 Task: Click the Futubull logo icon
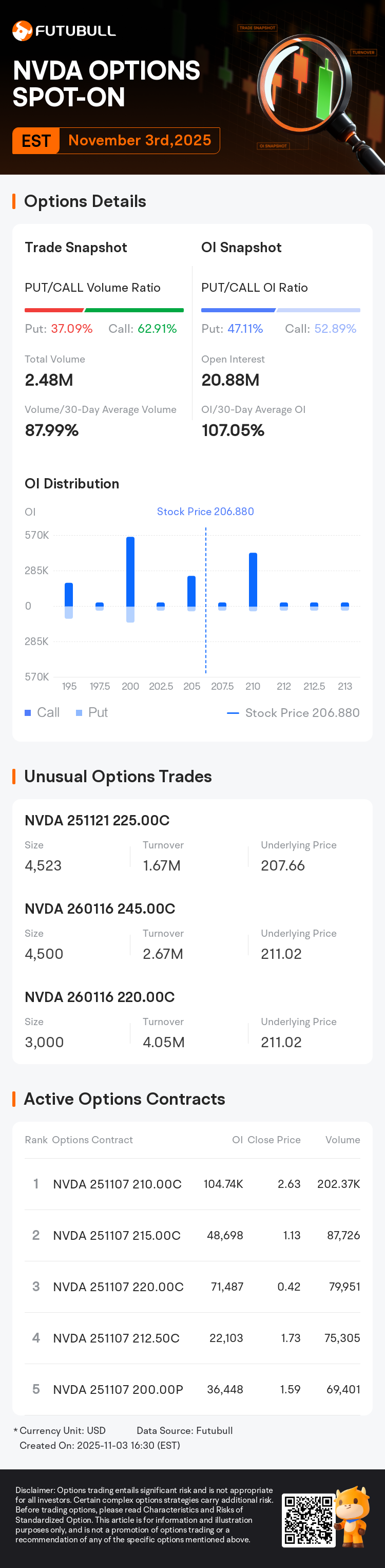click(23, 30)
